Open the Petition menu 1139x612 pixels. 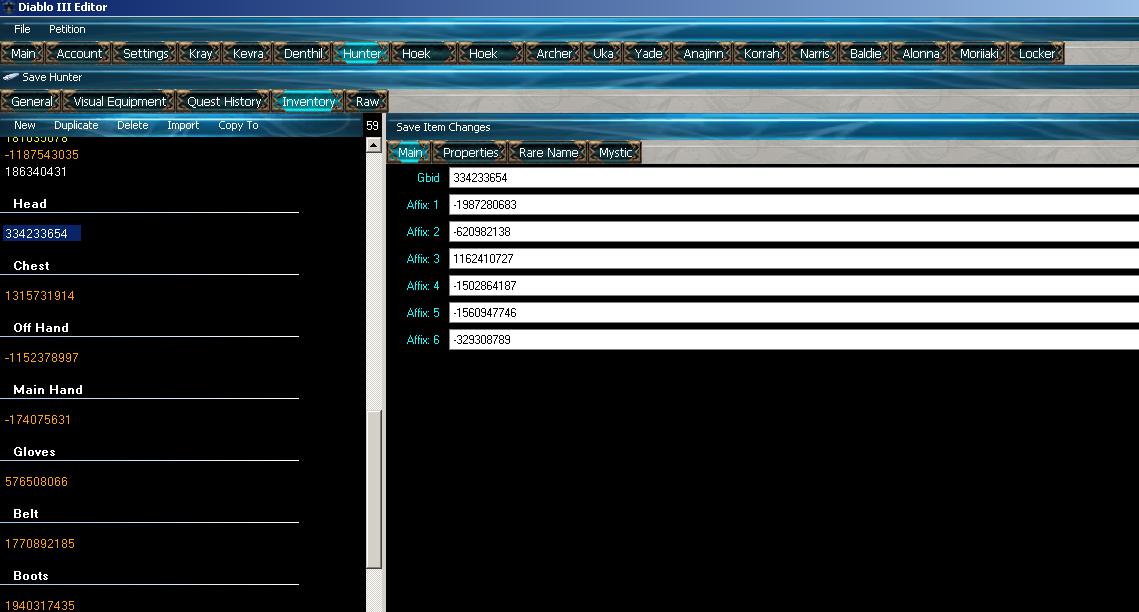point(67,29)
